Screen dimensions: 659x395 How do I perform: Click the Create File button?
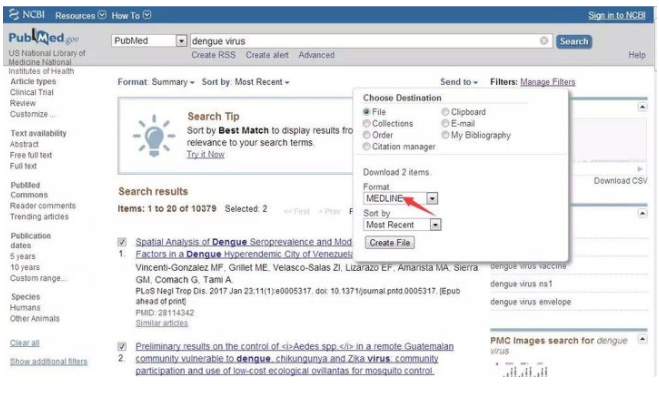[390, 243]
